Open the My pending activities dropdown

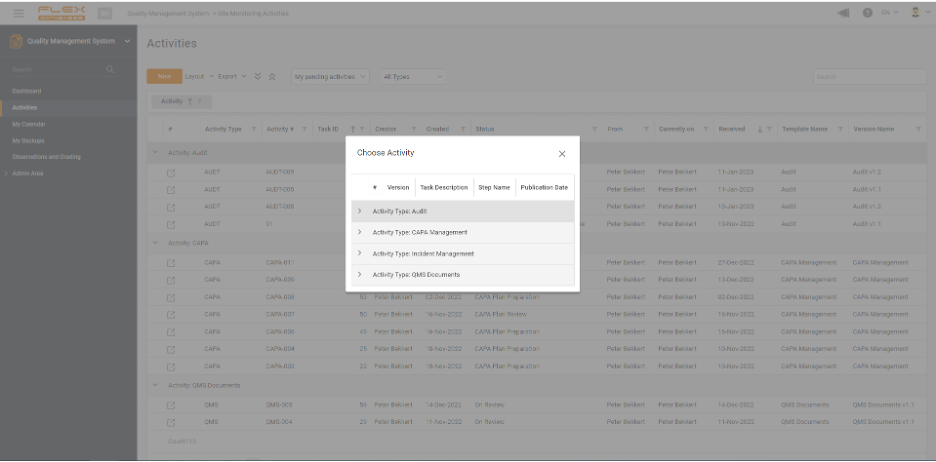click(330, 77)
